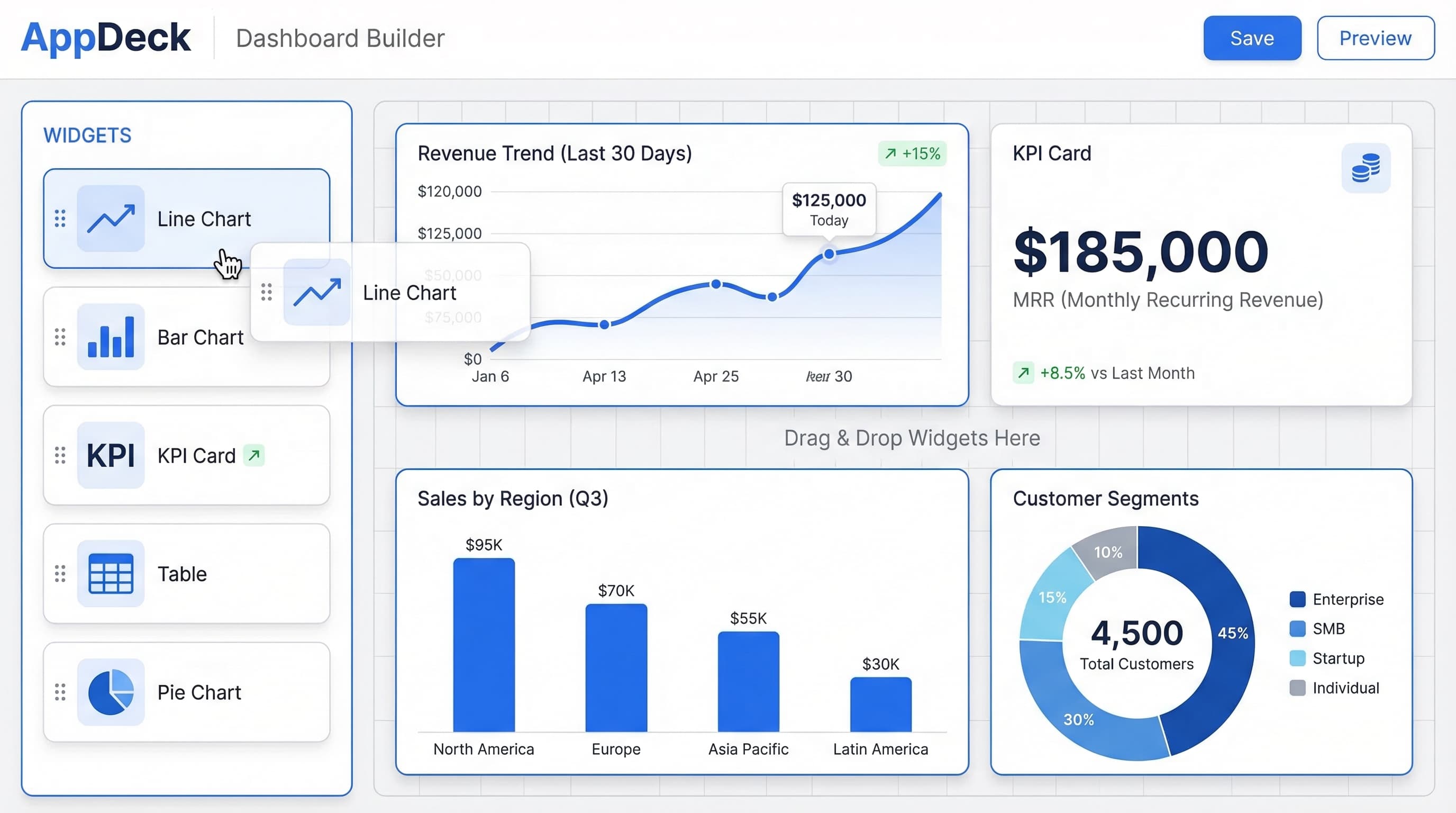Click the Enterprise legend color swatch
1456x813 pixels.
tap(1298, 599)
